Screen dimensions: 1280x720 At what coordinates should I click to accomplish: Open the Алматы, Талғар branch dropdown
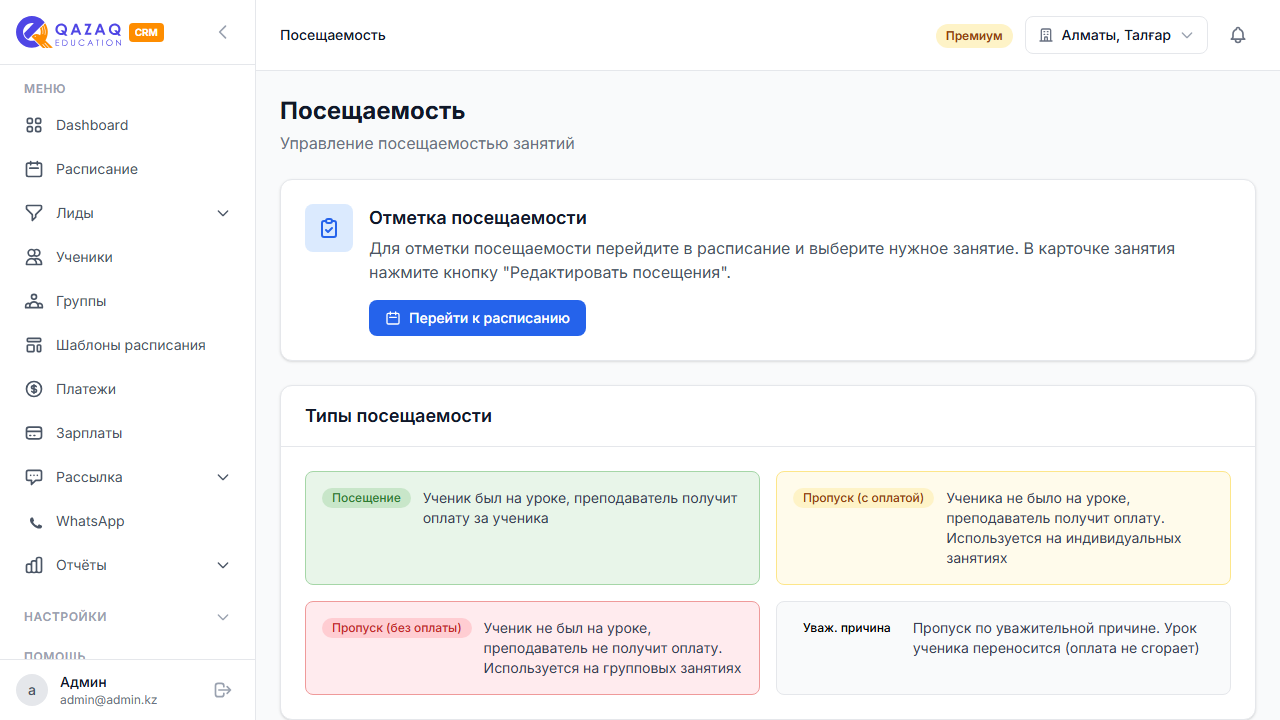click(x=1116, y=35)
